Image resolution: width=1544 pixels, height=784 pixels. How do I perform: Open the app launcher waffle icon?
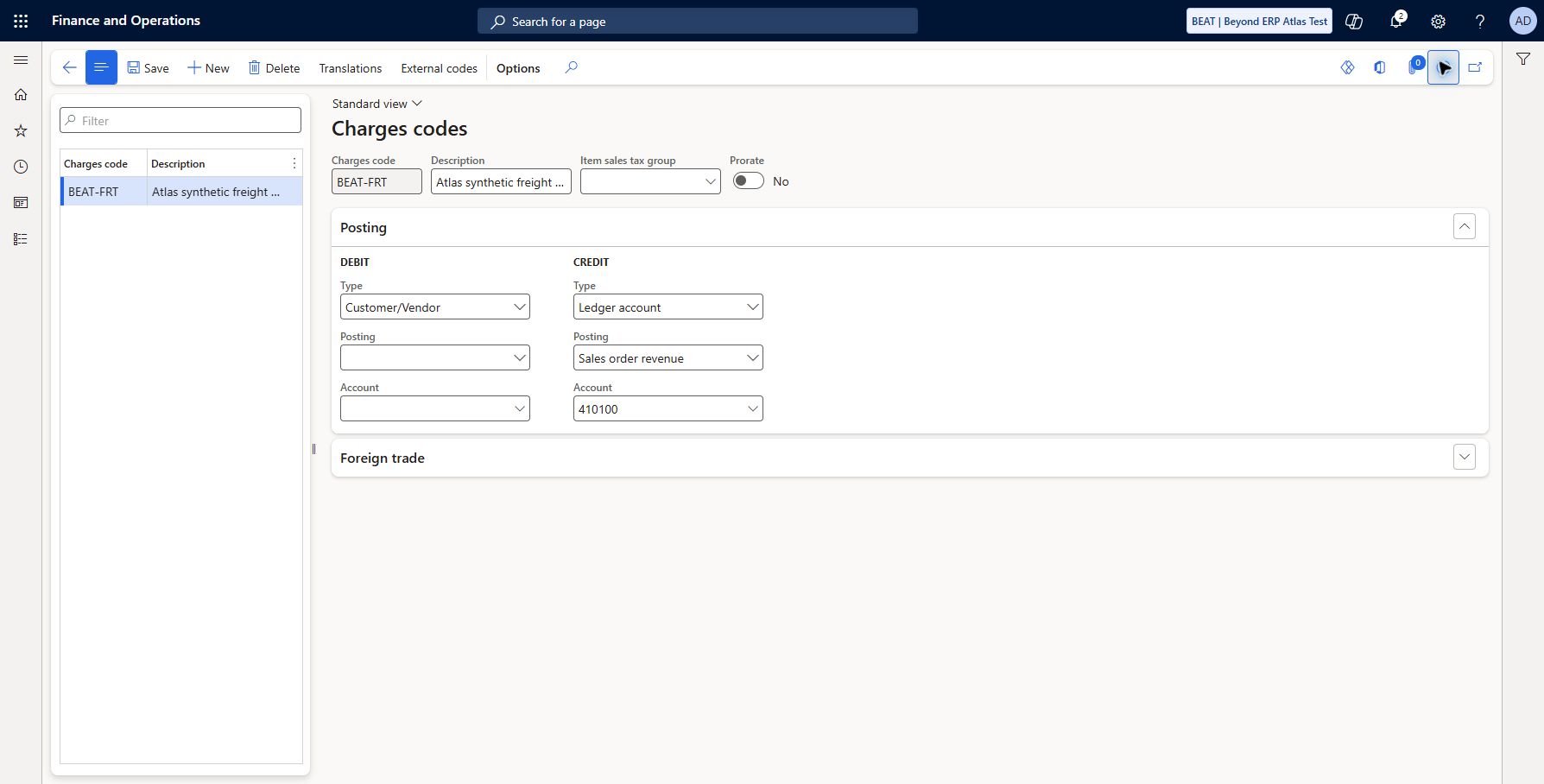click(21, 21)
